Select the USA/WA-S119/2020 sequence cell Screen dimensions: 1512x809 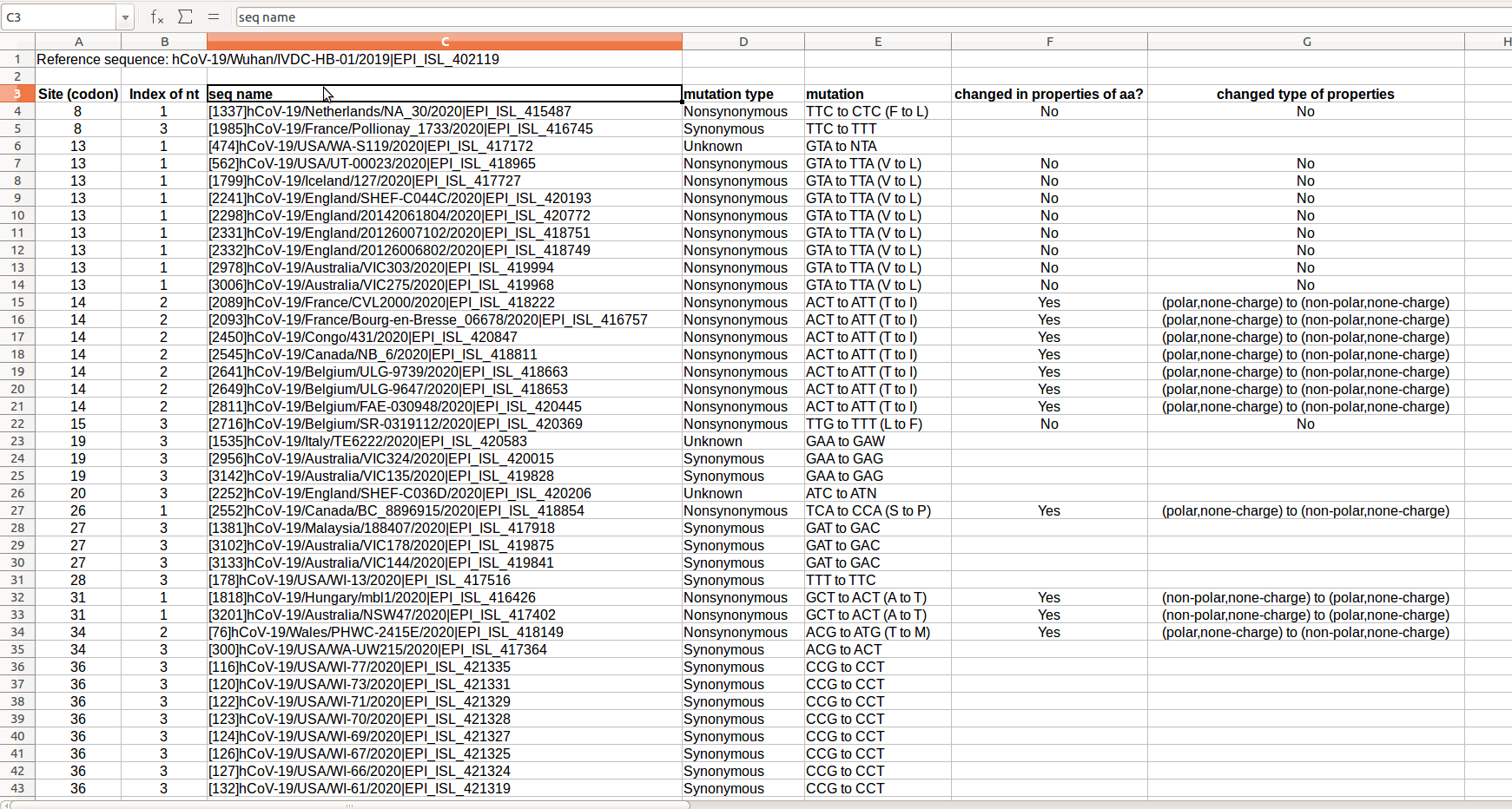[445, 146]
